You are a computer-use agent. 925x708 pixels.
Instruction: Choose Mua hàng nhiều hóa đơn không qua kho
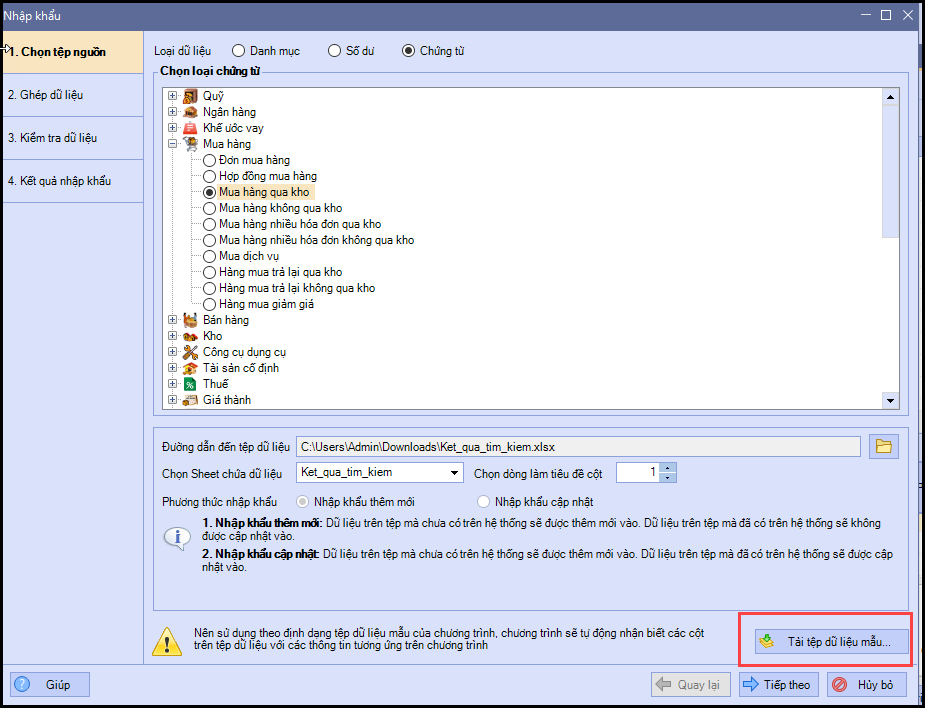pyautogui.click(x=209, y=240)
